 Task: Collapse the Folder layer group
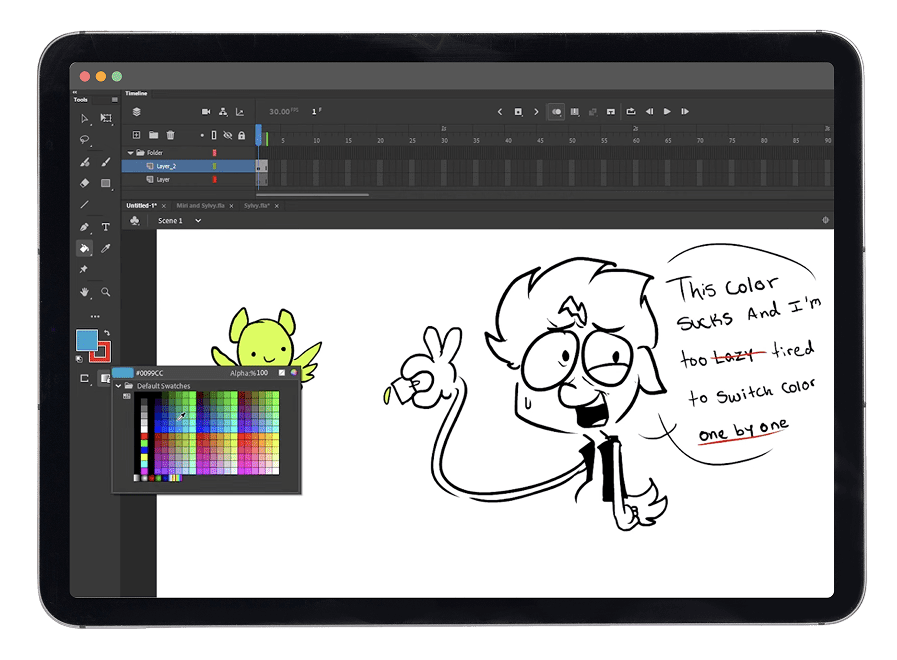coord(130,153)
